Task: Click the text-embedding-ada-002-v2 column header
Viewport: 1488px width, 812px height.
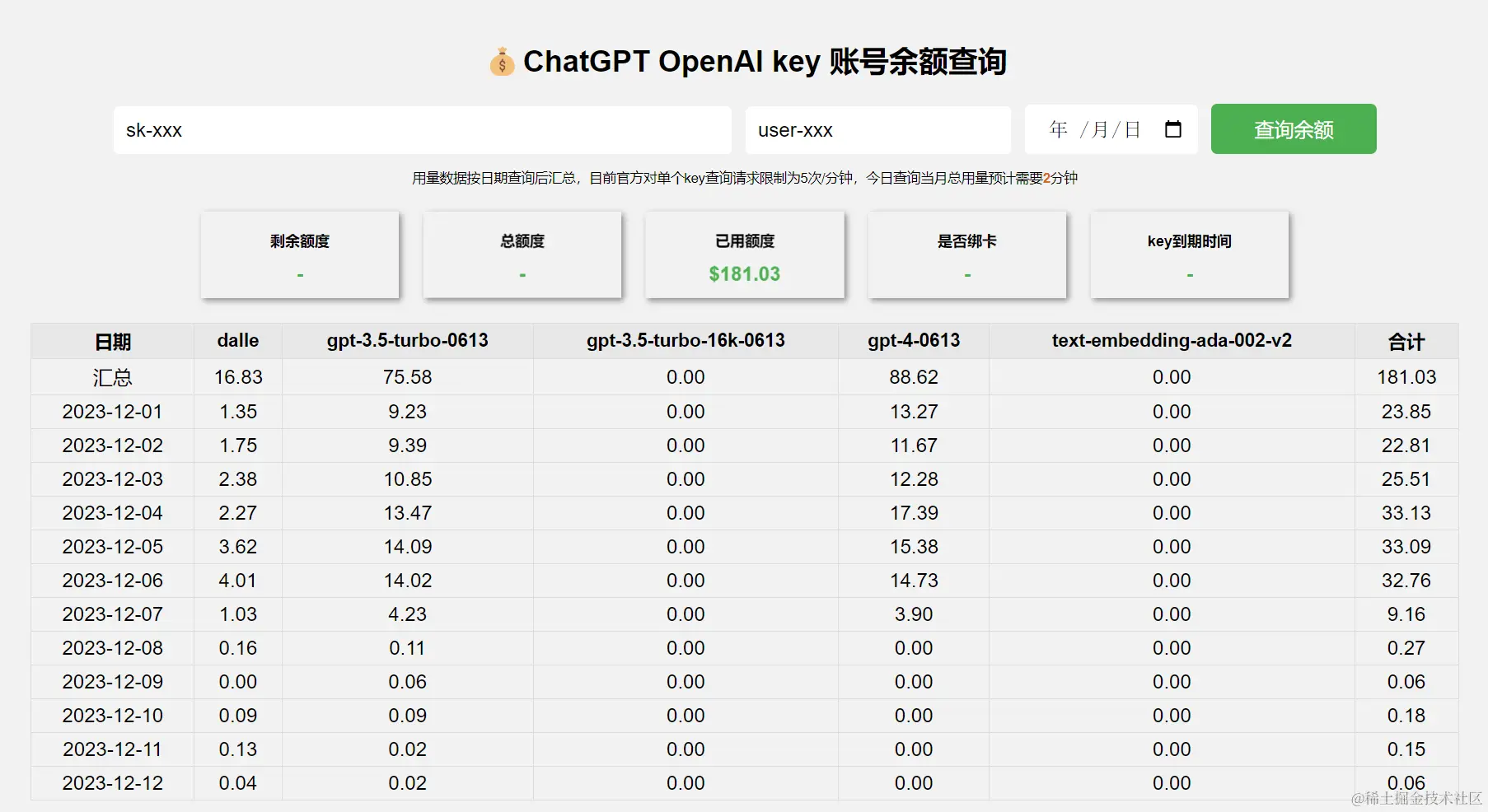Action: [1172, 341]
